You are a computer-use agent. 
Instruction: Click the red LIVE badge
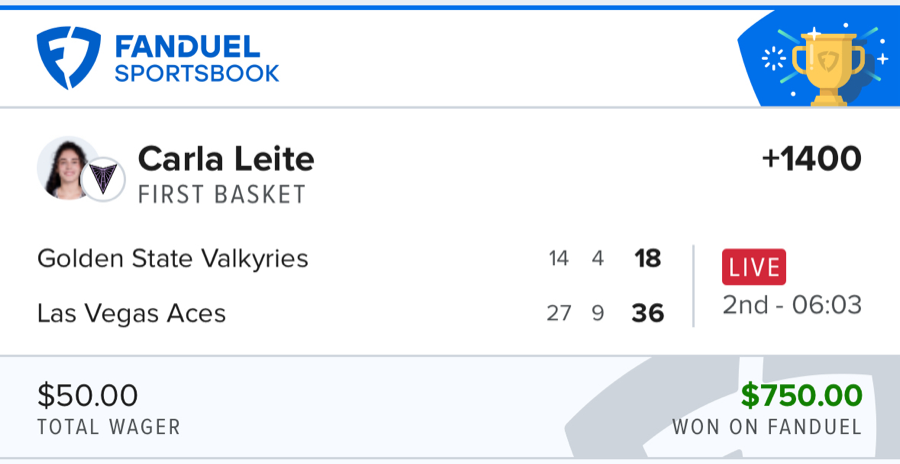coord(754,267)
